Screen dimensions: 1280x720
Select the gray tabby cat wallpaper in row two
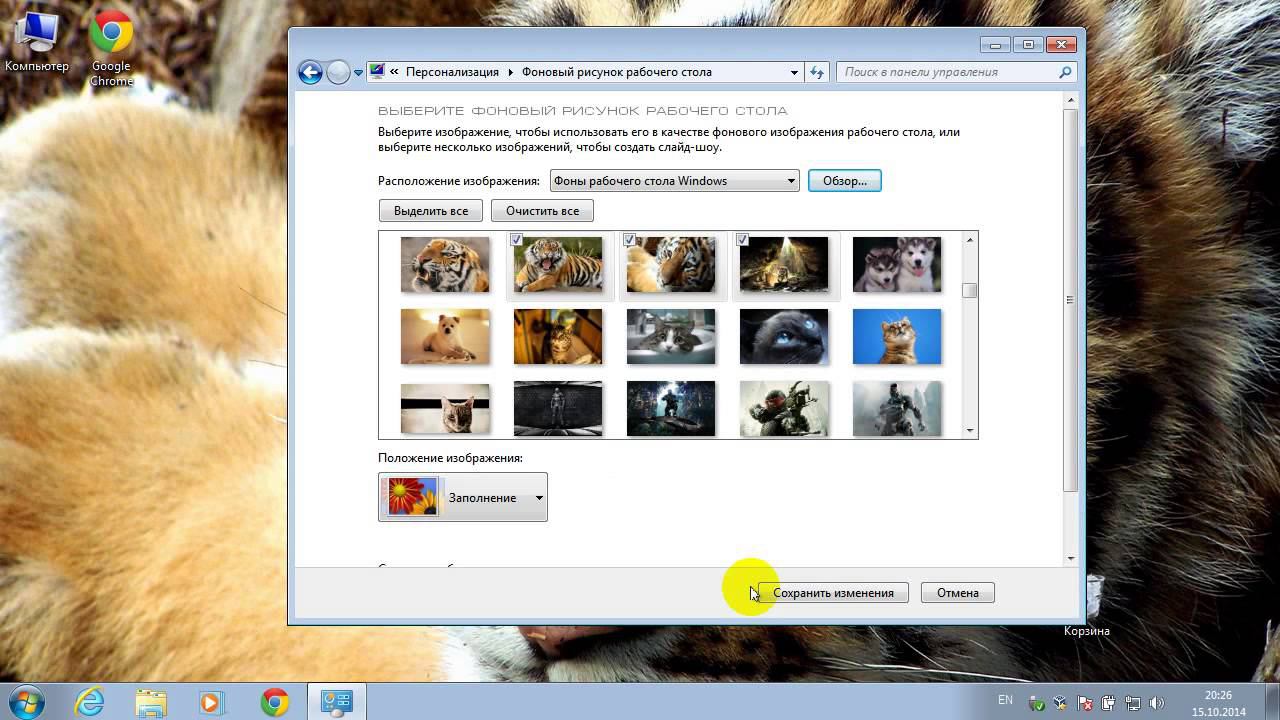click(x=671, y=336)
